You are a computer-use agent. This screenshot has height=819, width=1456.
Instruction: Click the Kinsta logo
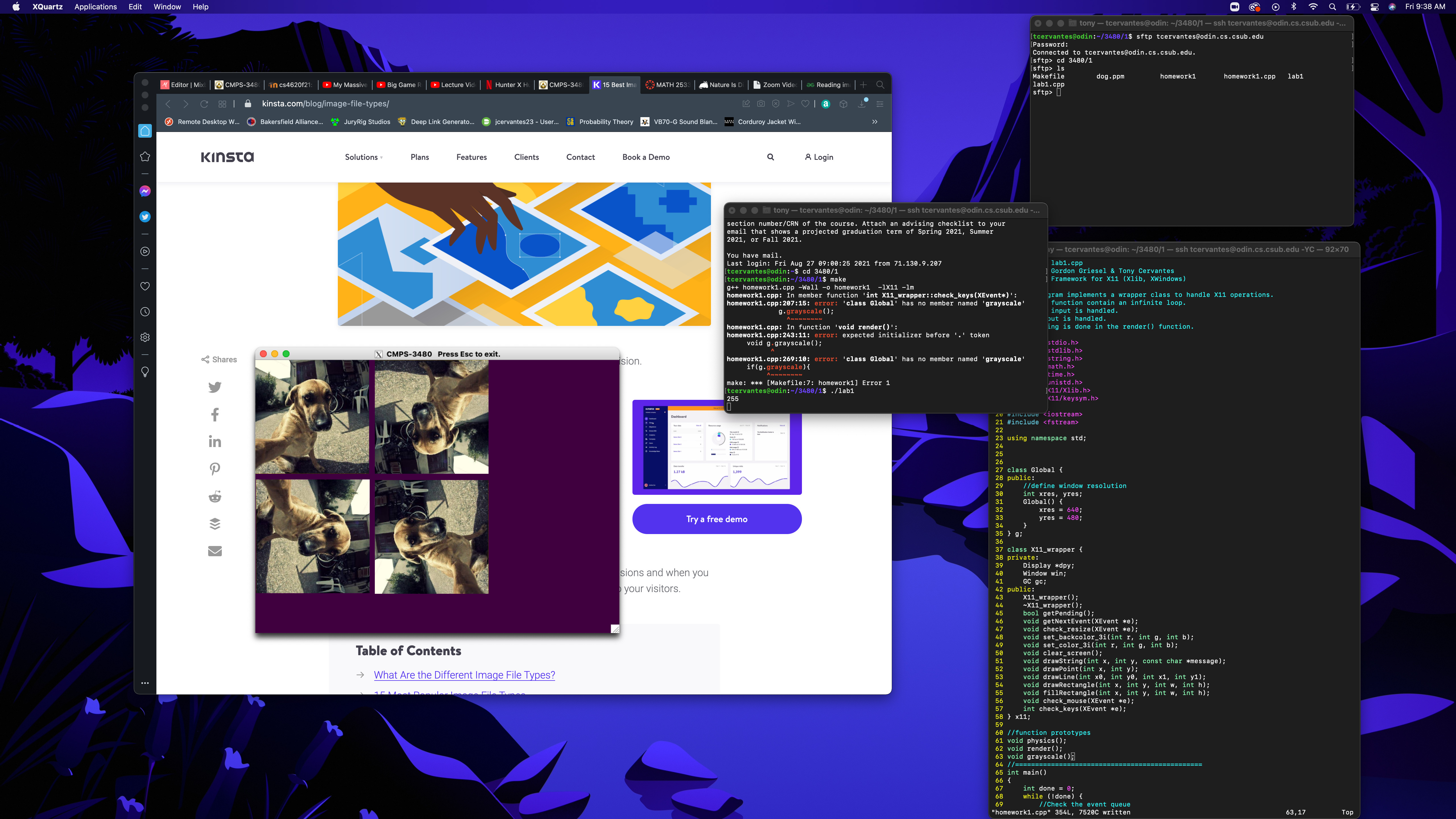click(227, 157)
